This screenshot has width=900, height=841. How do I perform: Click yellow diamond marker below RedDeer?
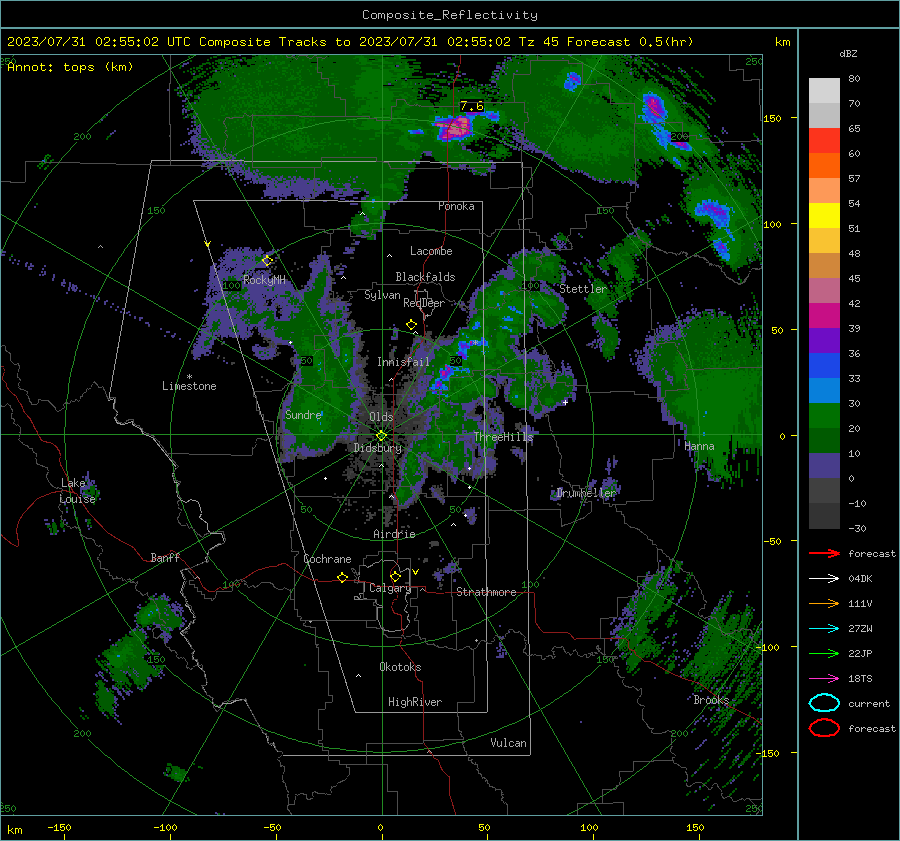(x=412, y=325)
